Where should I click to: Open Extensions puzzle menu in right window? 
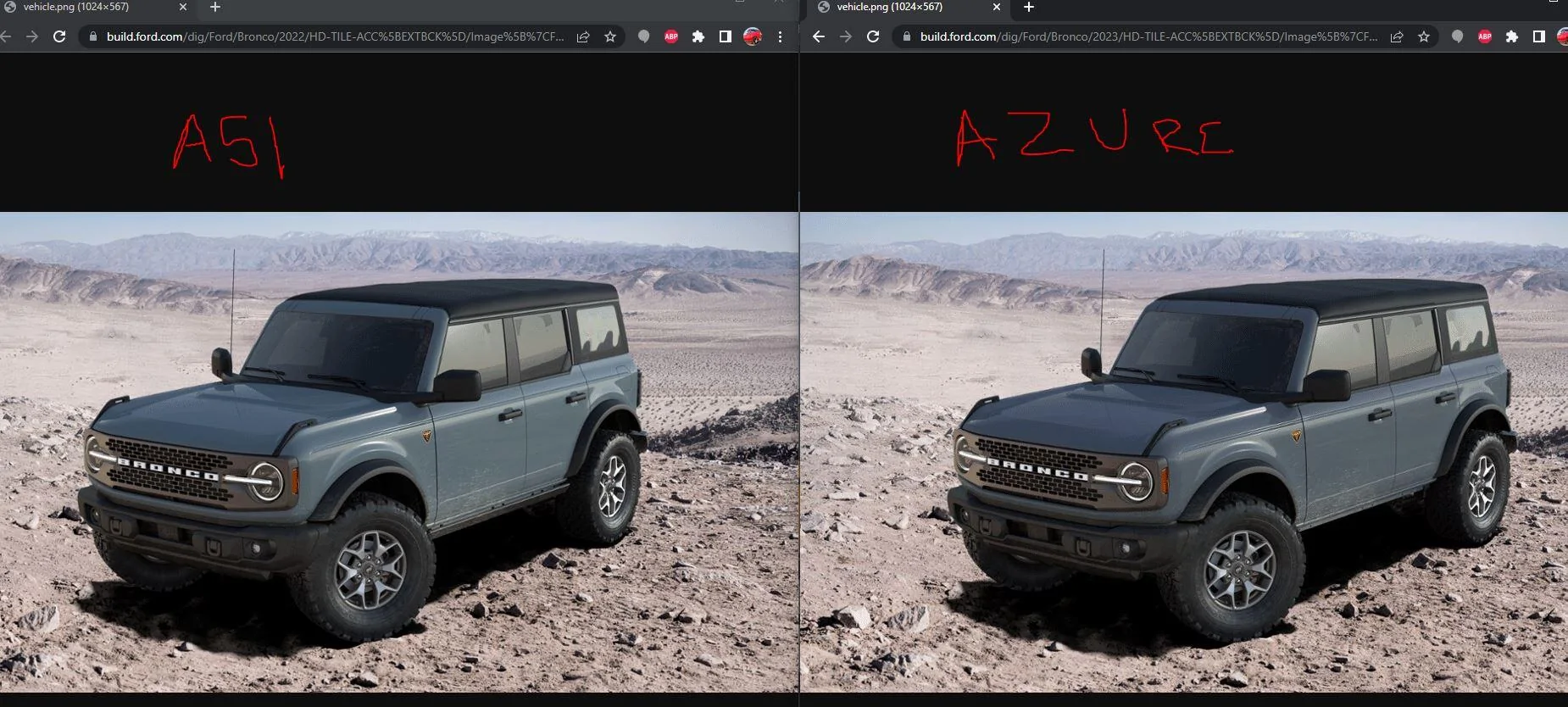1512,36
